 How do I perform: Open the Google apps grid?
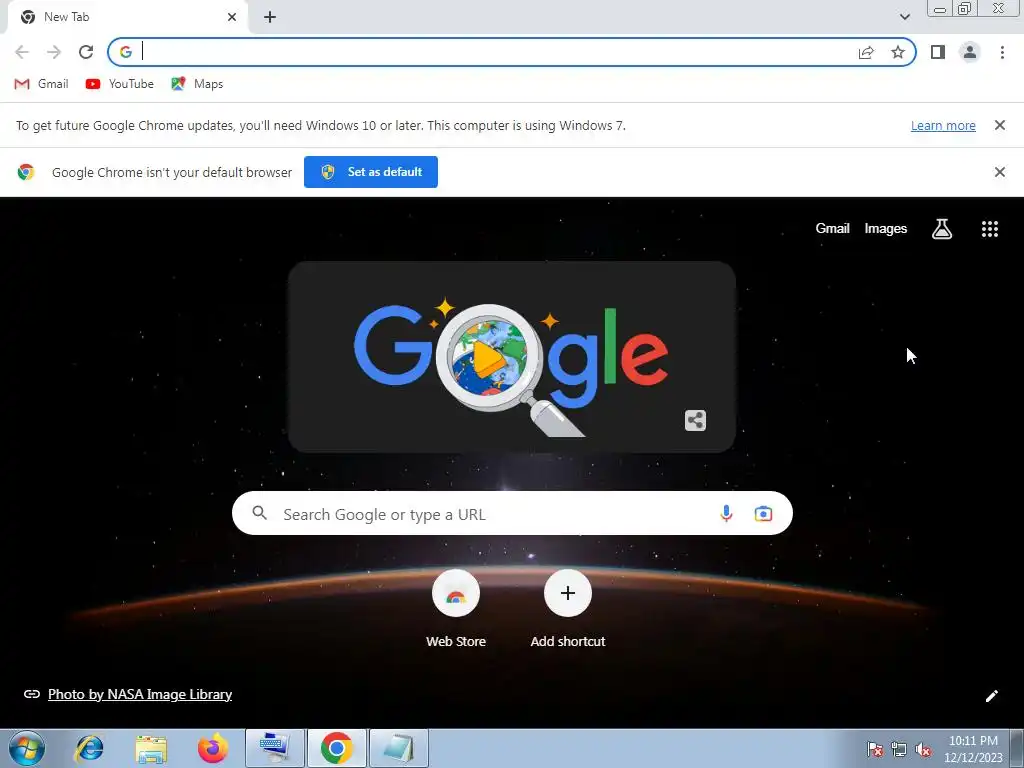(989, 229)
